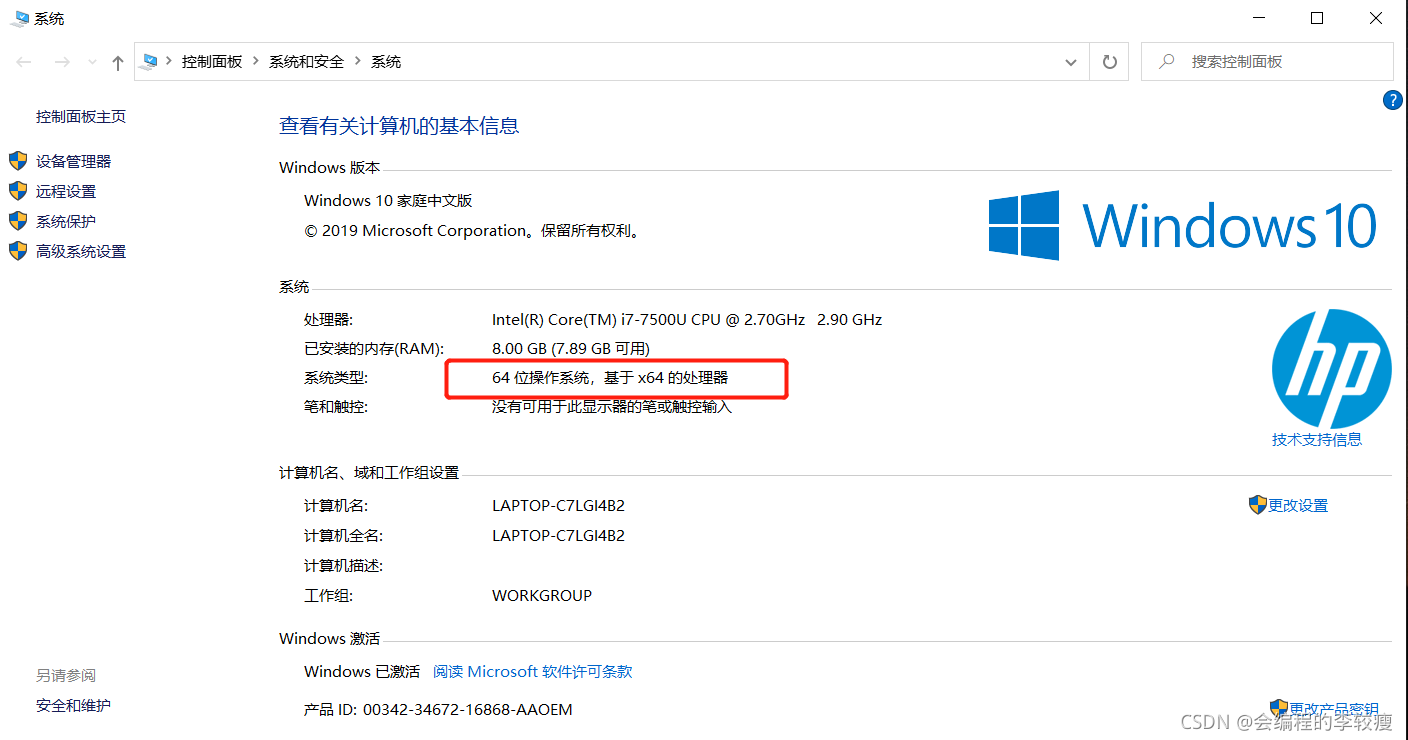The image size is (1408, 740).
Task: Open 阅读 Microsoft 软件许可条款 link
Action: click(x=533, y=672)
